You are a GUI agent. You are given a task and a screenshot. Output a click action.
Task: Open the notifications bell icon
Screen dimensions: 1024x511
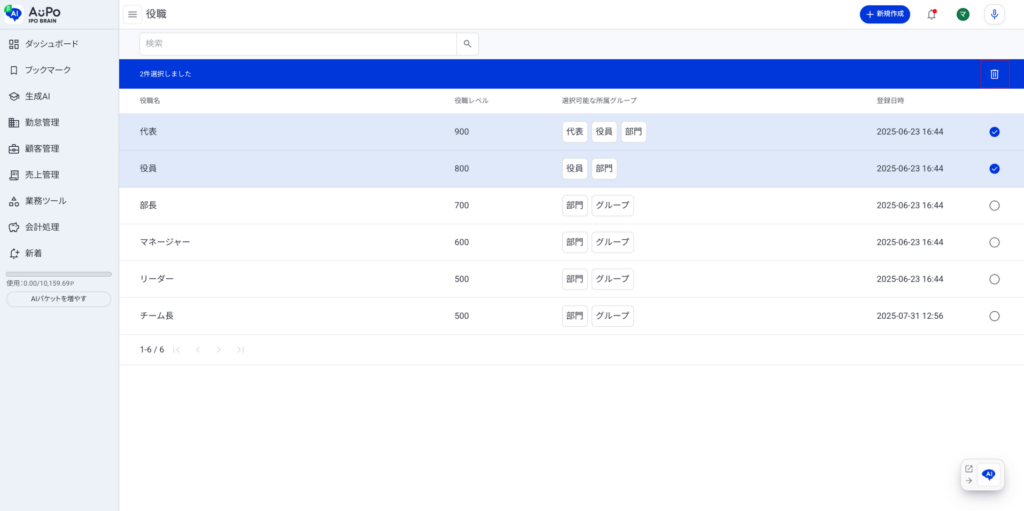pyautogui.click(x=931, y=14)
